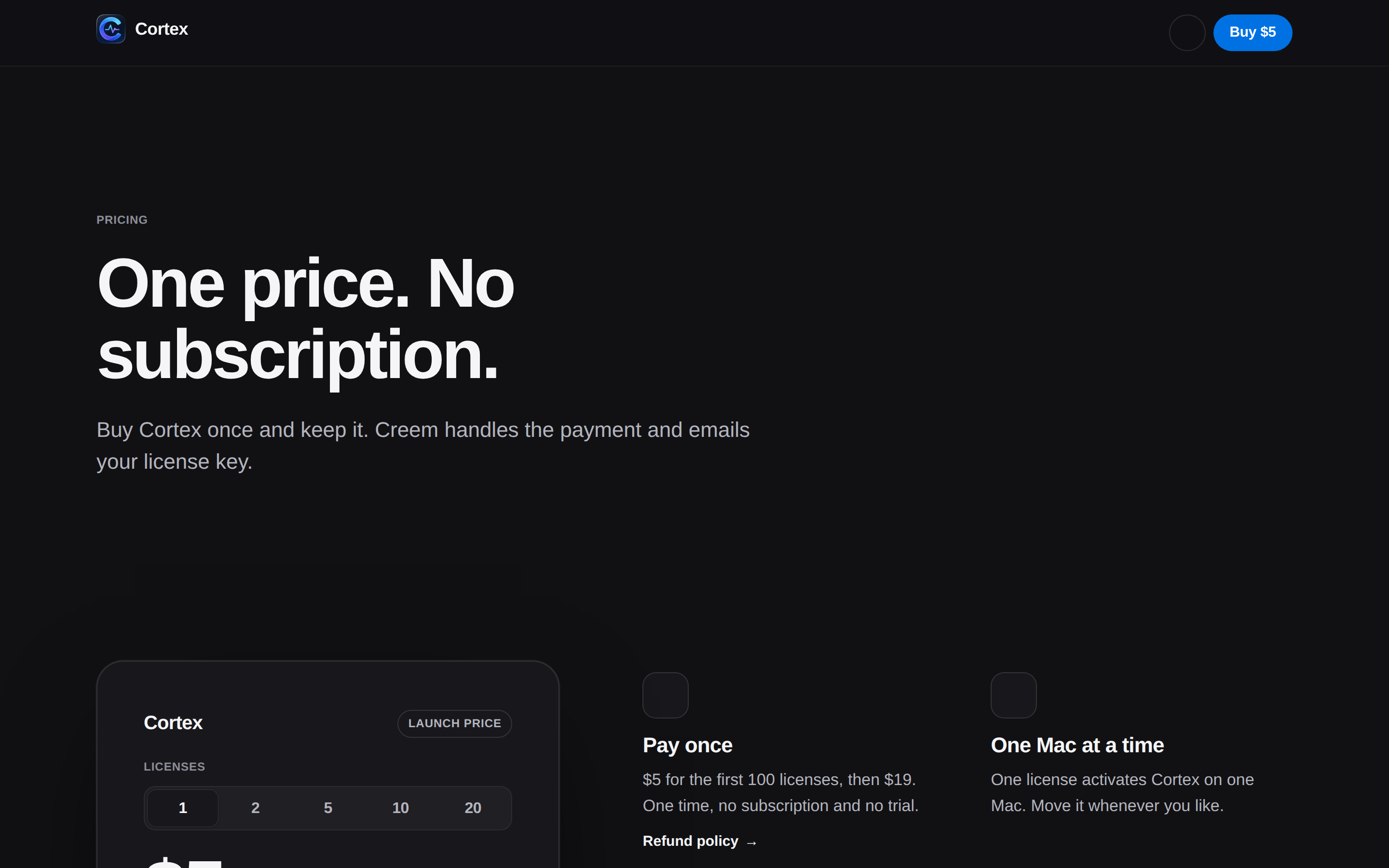Image resolution: width=1389 pixels, height=868 pixels.
Task: Click the LICENSES label
Action: point(174,766)
